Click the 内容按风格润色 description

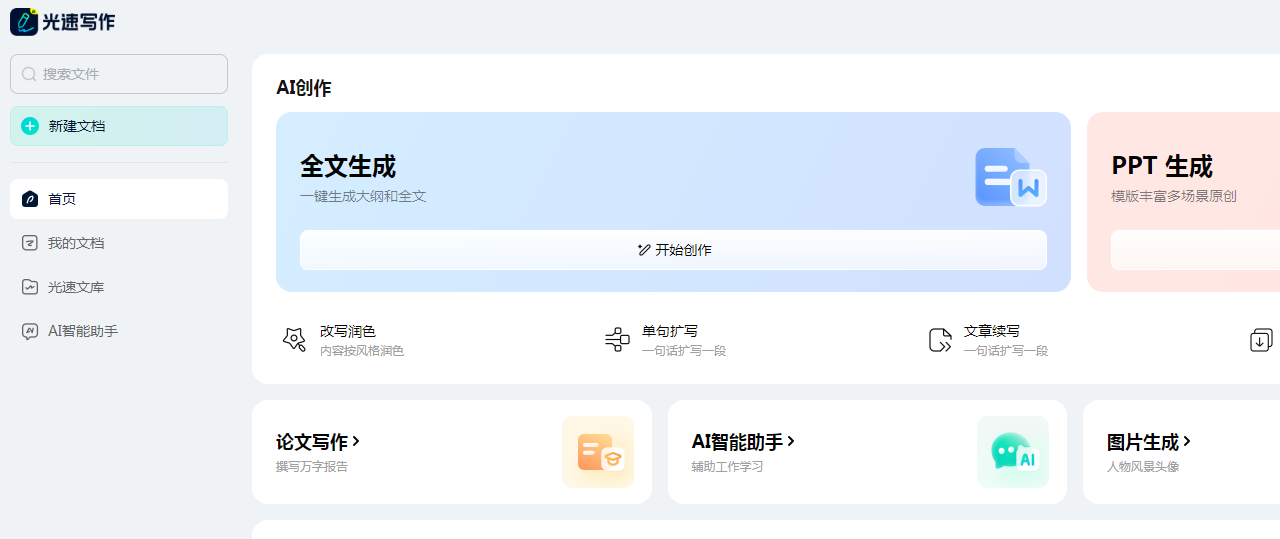pos(362,351)
